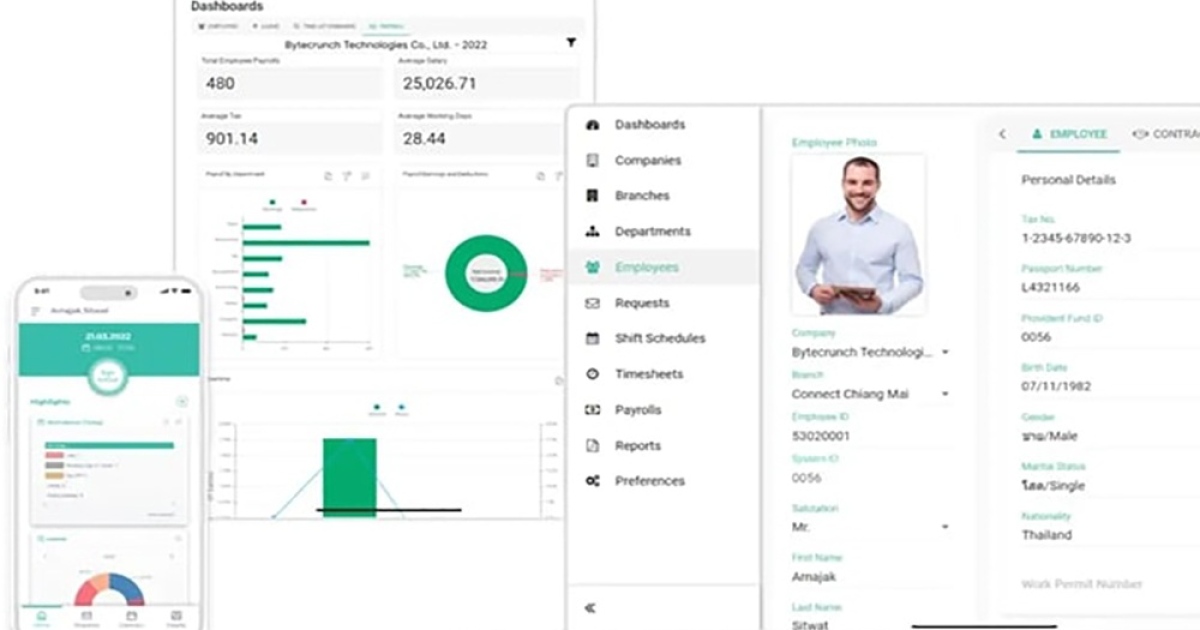Click the Requests envelope icon
1200x630 pixels.
(x=592, y=303)
